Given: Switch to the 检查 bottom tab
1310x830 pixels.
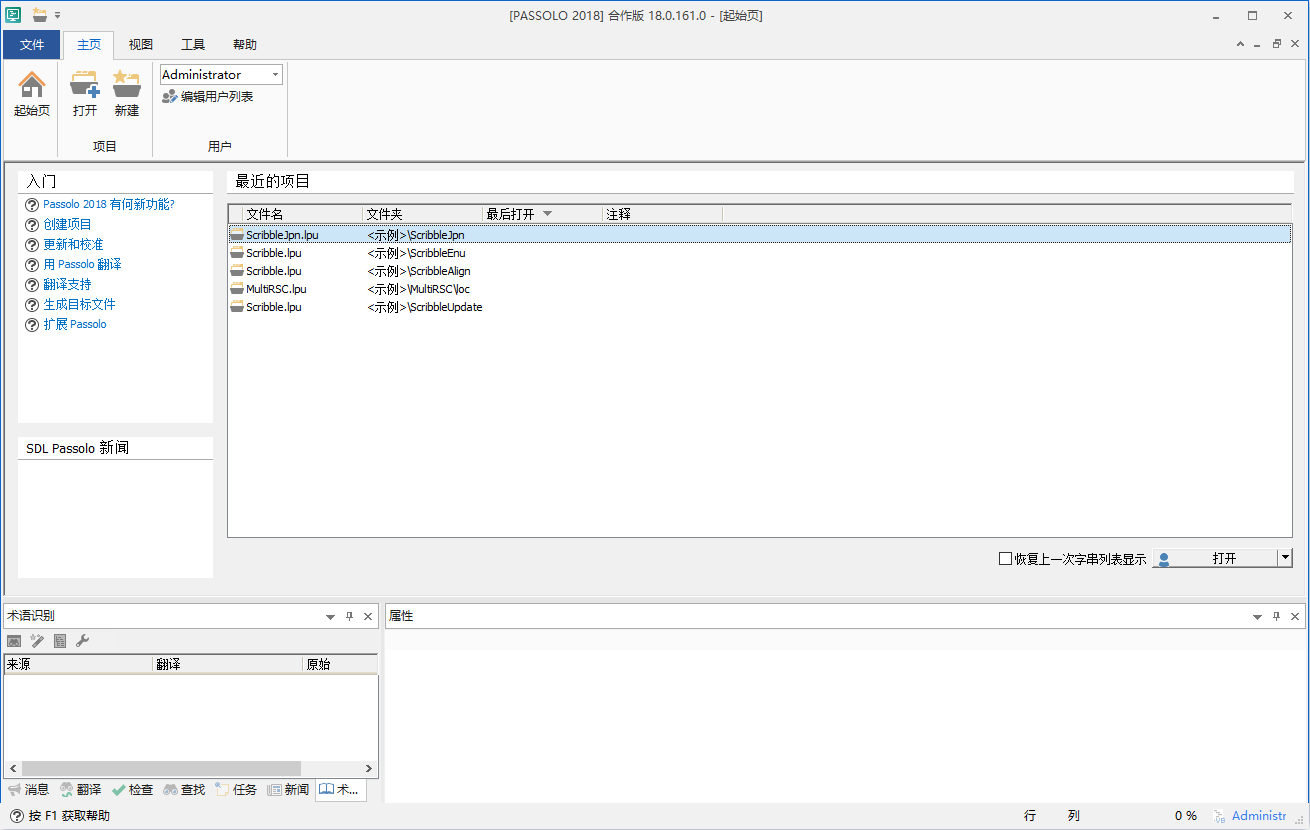Looking at the screenshot, I should pos(132,790).
